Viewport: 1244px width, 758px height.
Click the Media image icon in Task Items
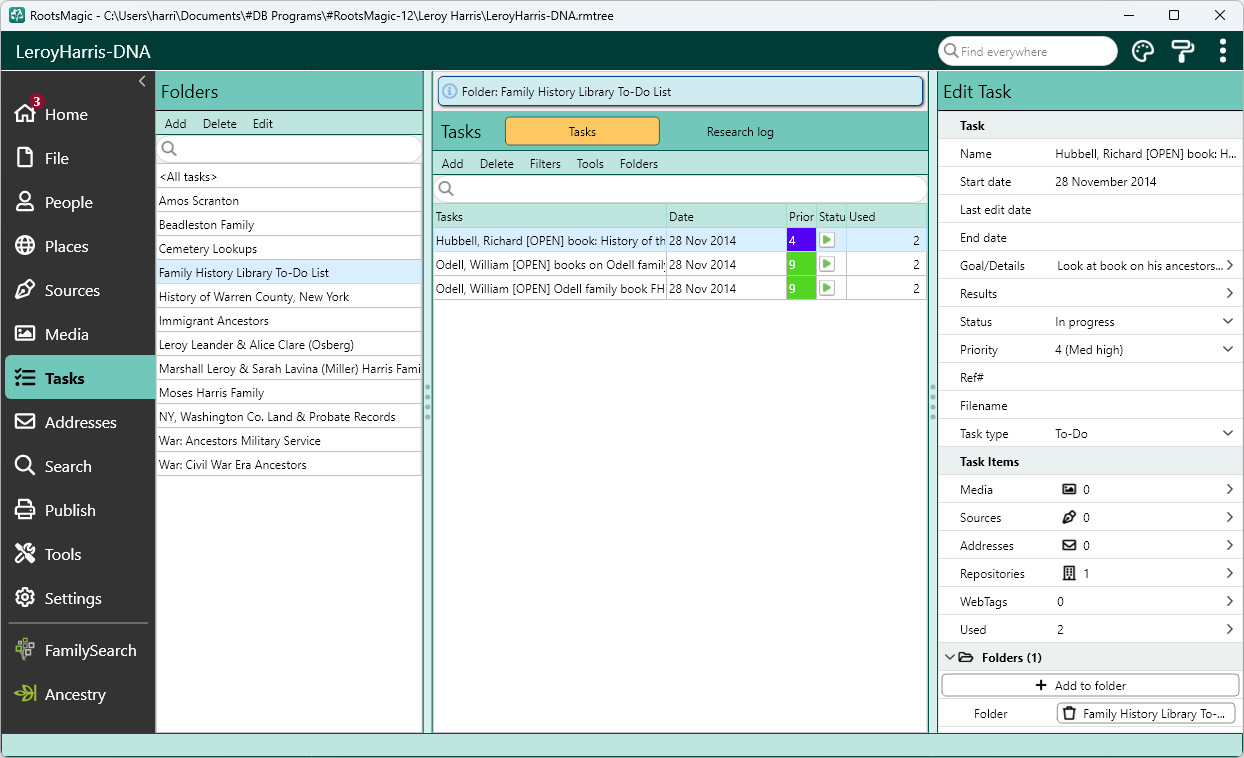tap(1069, 490)
